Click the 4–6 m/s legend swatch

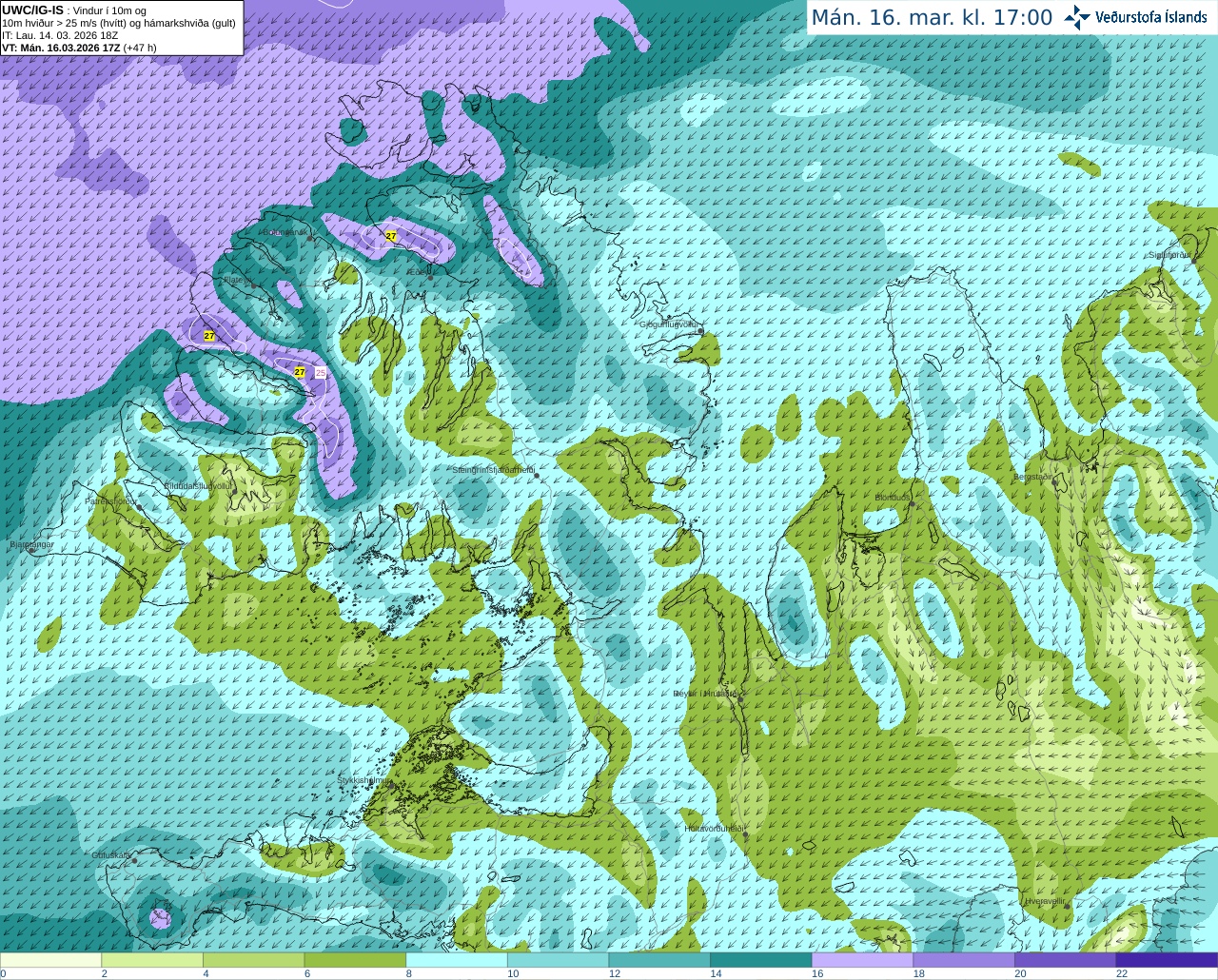click(x=253, y=960)
